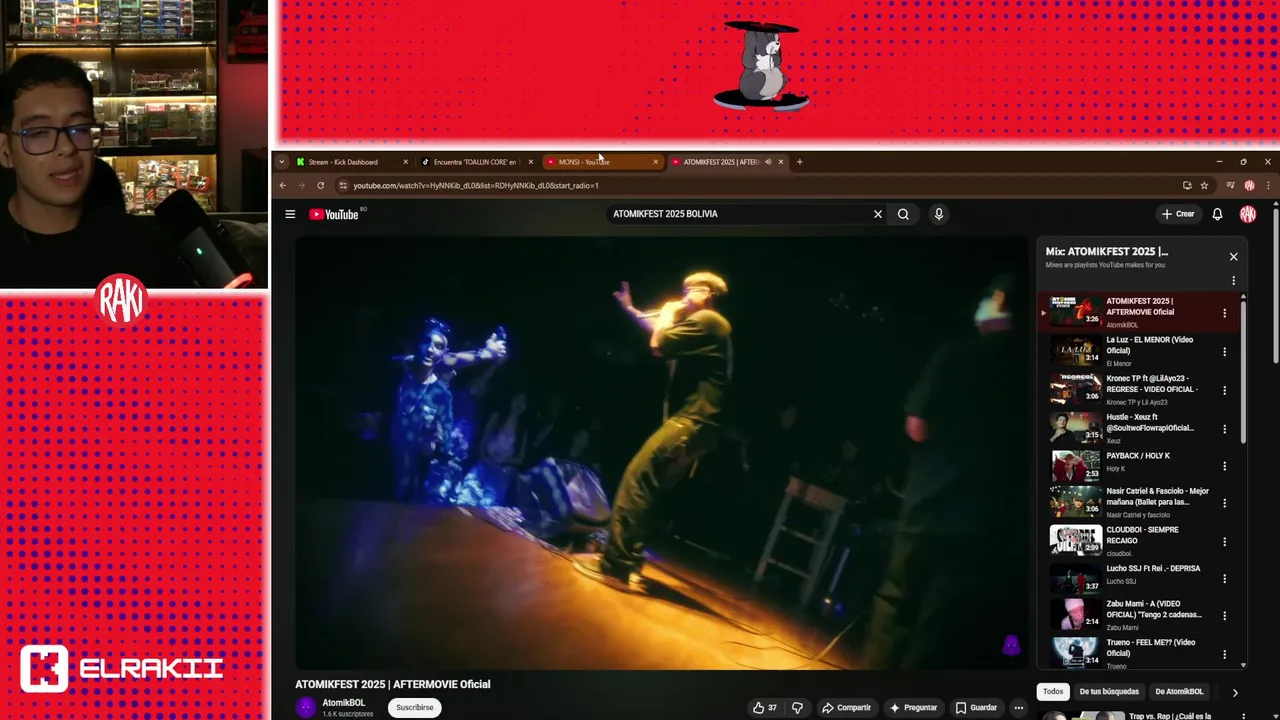
Task: Select Lucho SSJ Ft Rei DEPRISA title
Action: [1153, 568]
